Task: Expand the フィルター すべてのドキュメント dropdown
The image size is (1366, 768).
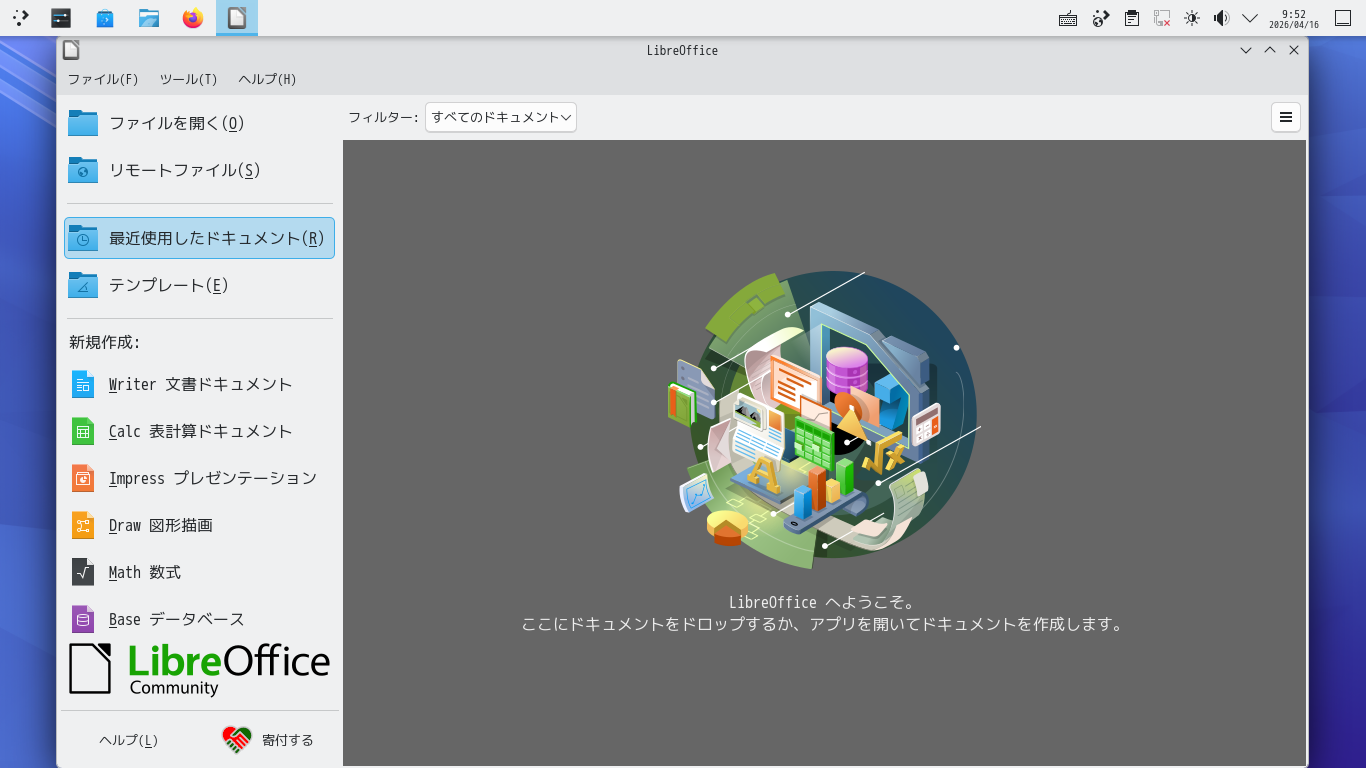Action: click(x=501, y=117)
